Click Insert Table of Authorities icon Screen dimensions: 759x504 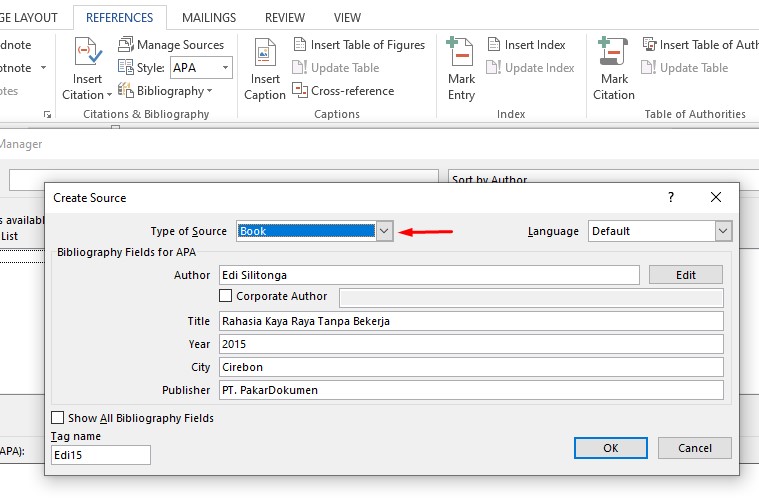pyautogui.click(x=650, y=45)
